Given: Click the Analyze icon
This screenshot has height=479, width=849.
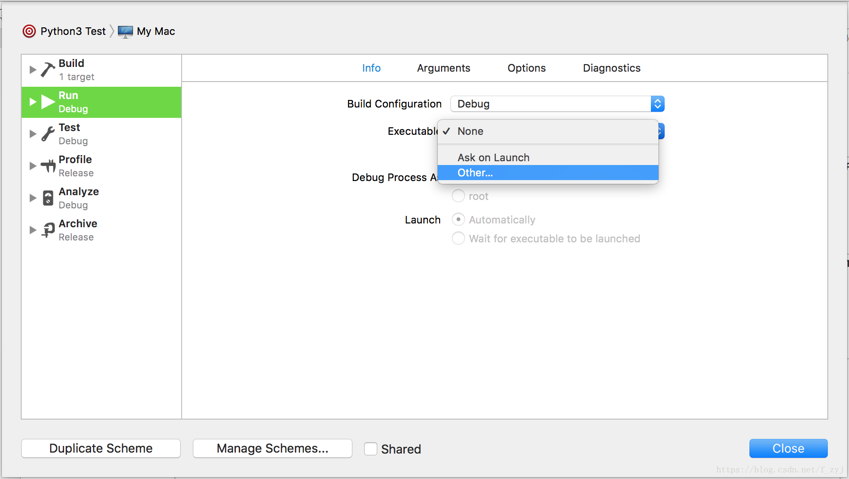Looking at the screenshot, I should pyautogui.click(x=48, y=198).
